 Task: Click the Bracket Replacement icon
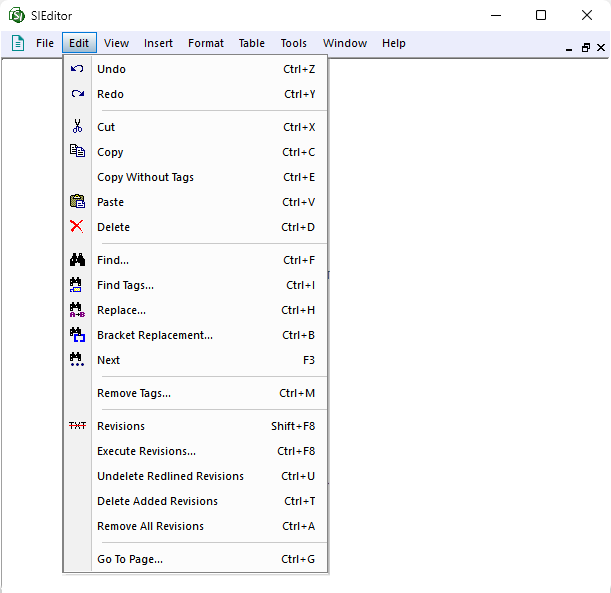click(77, 335)
